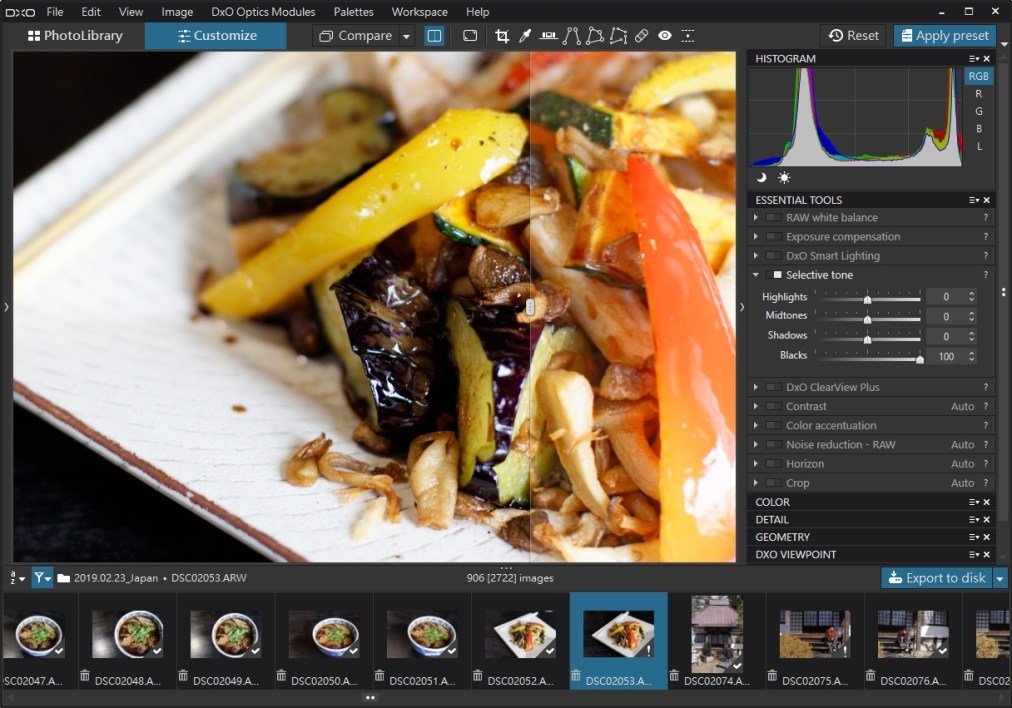The image size is (1012, 708).
Task: Click Shadows value input field
Action: [x=946, y=336]
